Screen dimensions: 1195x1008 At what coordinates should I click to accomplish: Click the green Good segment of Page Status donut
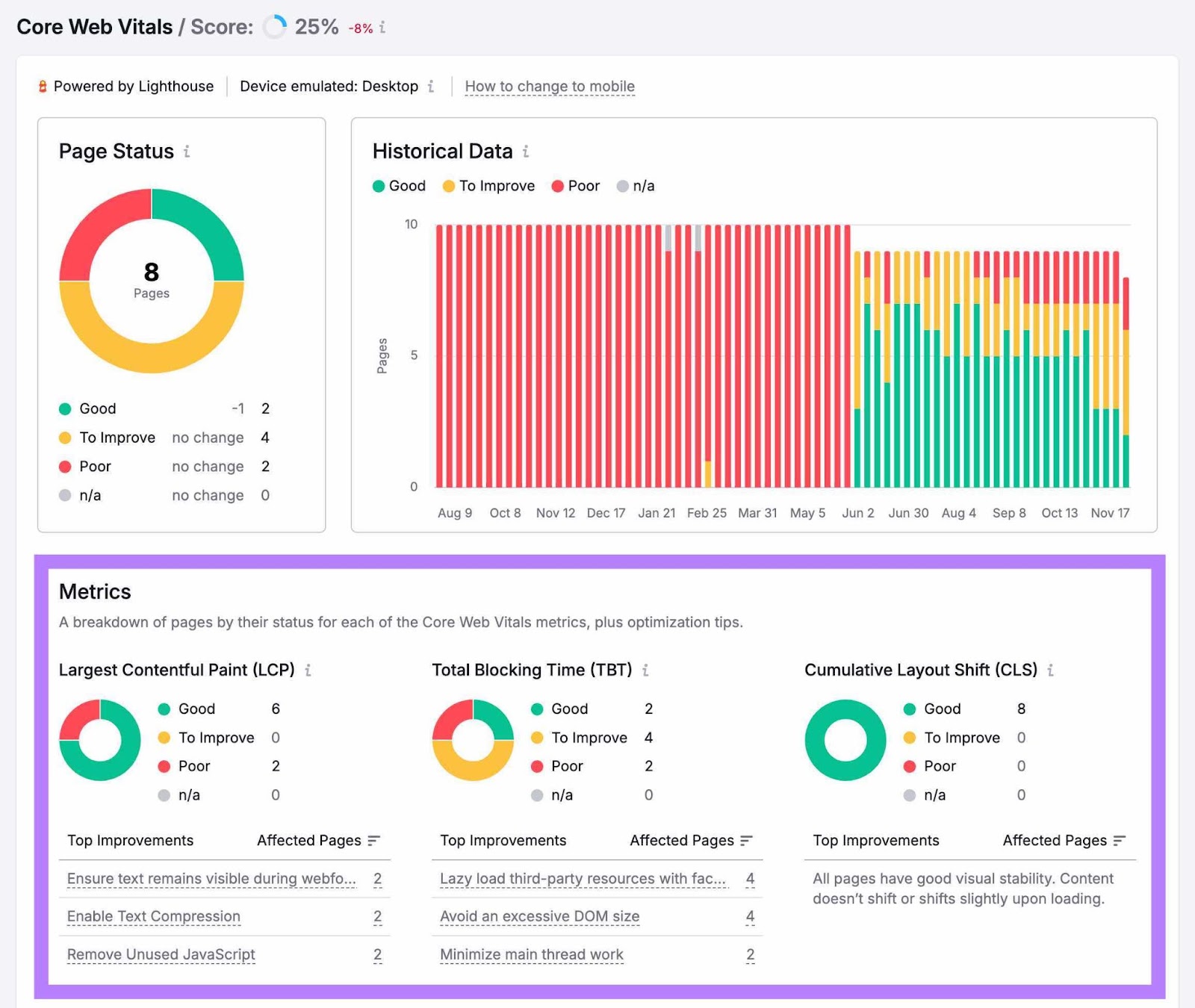coord(210,224)
